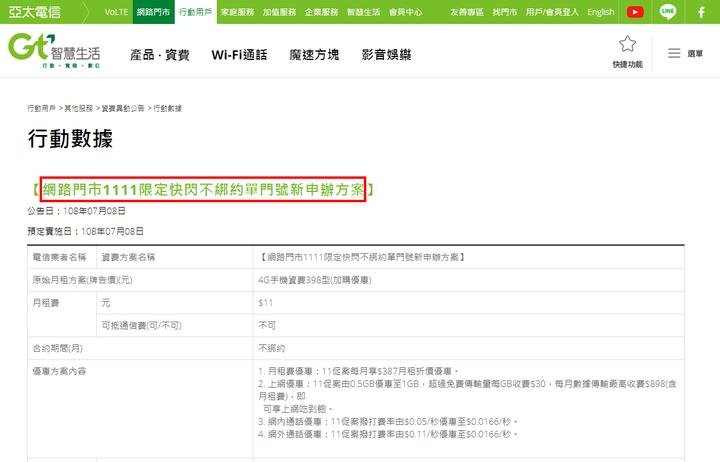Screen dimensions: 720x462
Task: Open the 魔速方塊 navigation item
Action: click(x=314, y=55)
